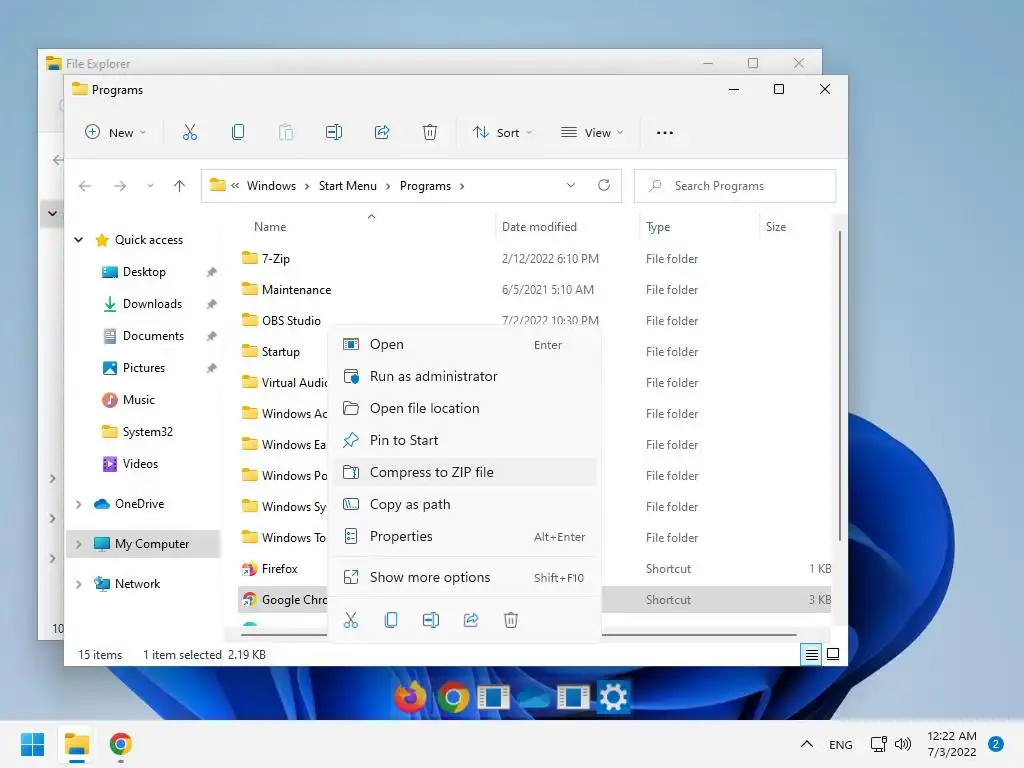1024x768 pixels.
Task: Click Share icon in the context menu
Action: pos(471,620)
